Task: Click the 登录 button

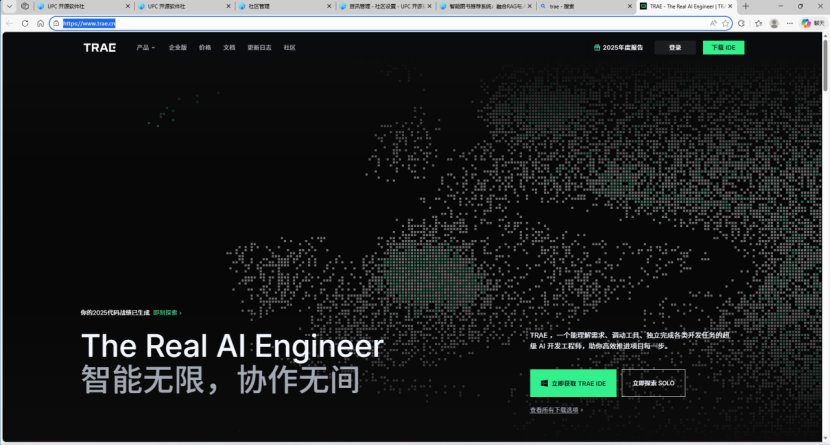Action: coord(675,47)
